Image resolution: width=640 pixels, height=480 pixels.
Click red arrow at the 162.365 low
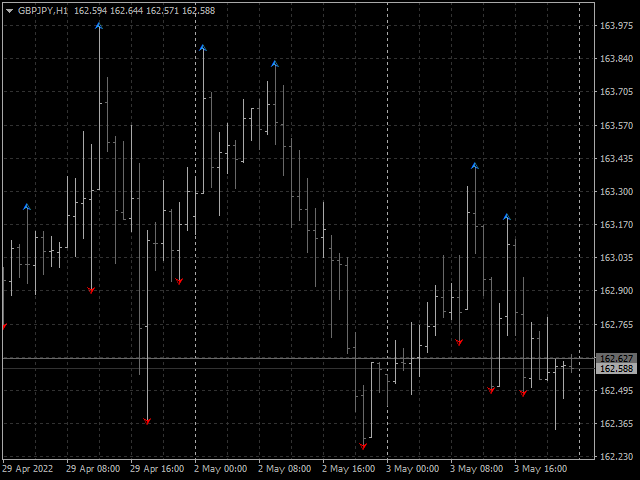click(147, 421)
